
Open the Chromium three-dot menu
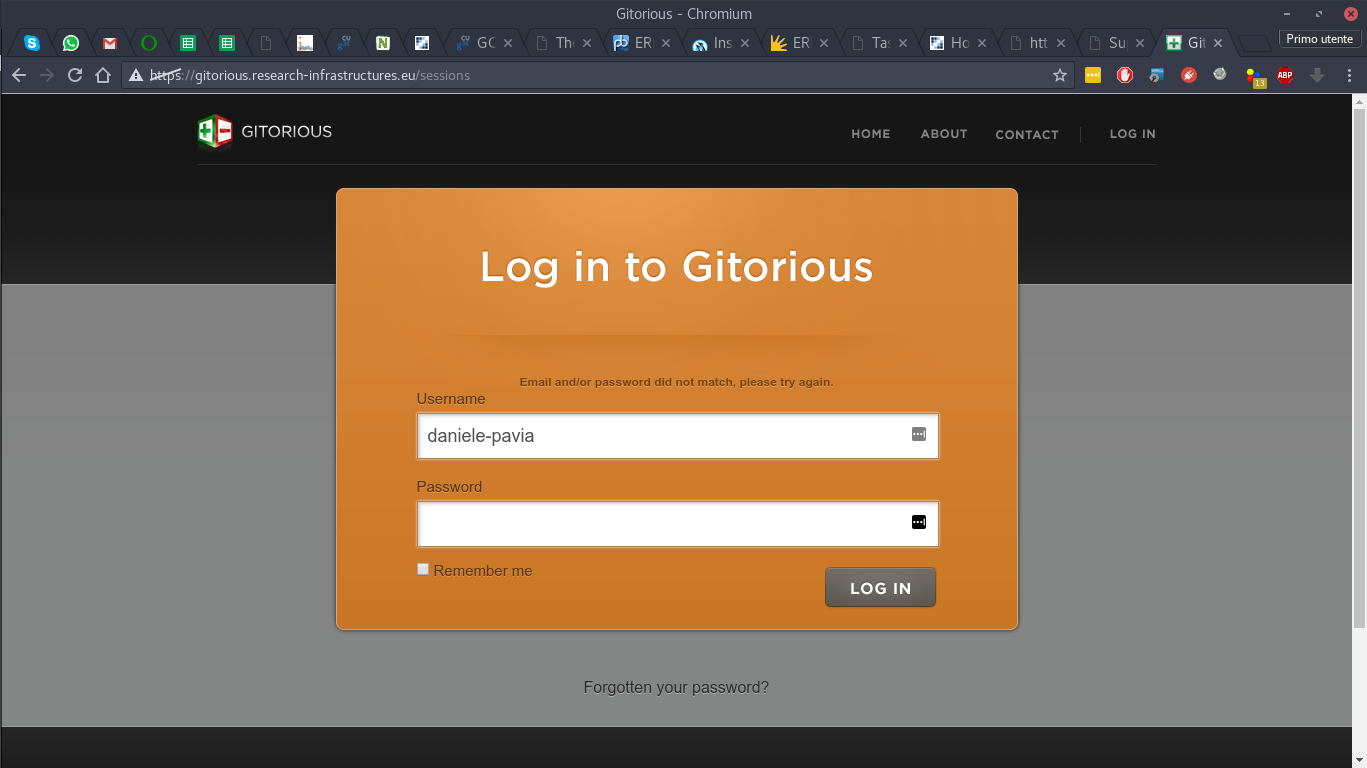coord(1349,75)
